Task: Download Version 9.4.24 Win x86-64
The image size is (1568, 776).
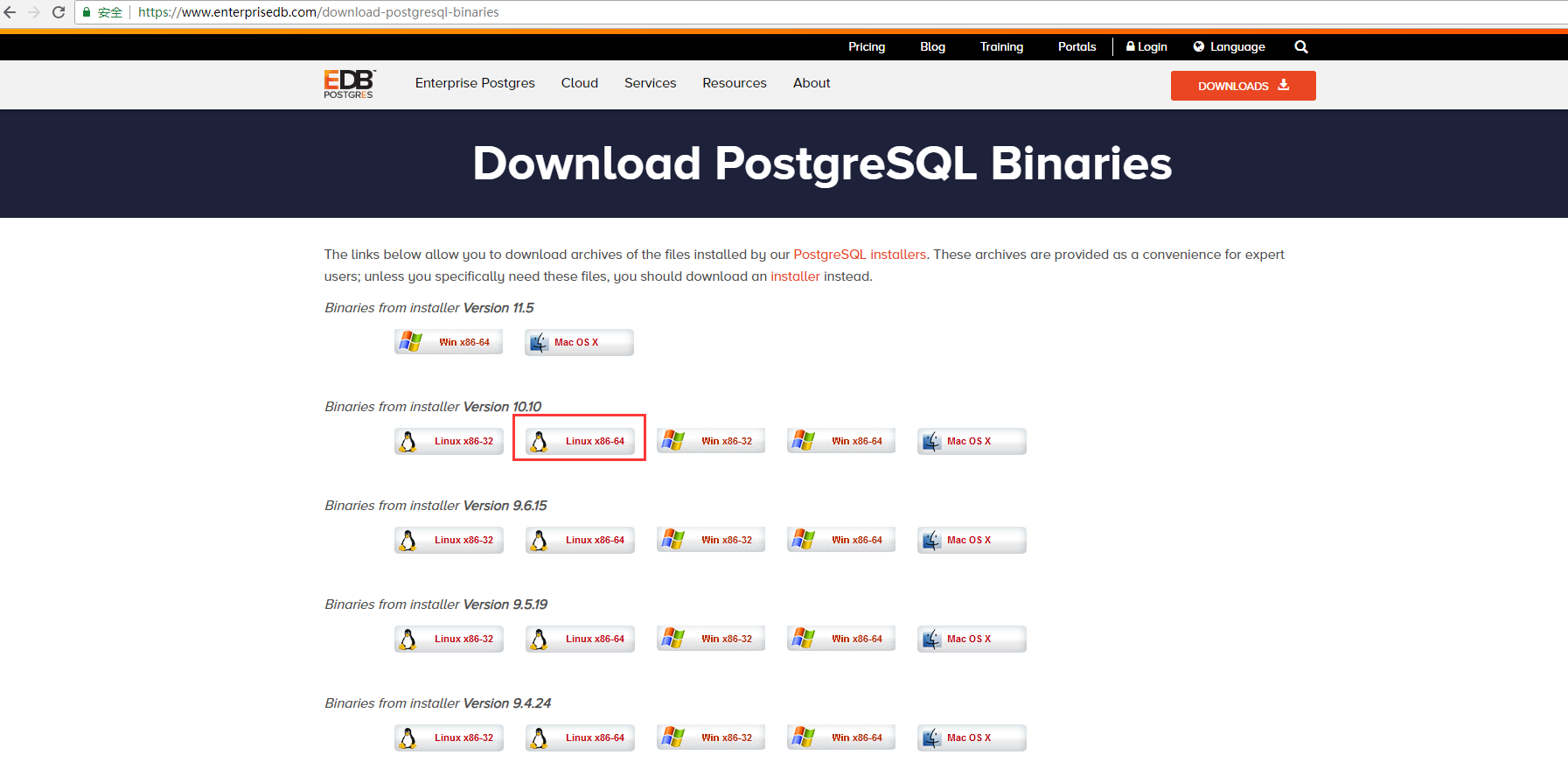Action: coord(840,738)
